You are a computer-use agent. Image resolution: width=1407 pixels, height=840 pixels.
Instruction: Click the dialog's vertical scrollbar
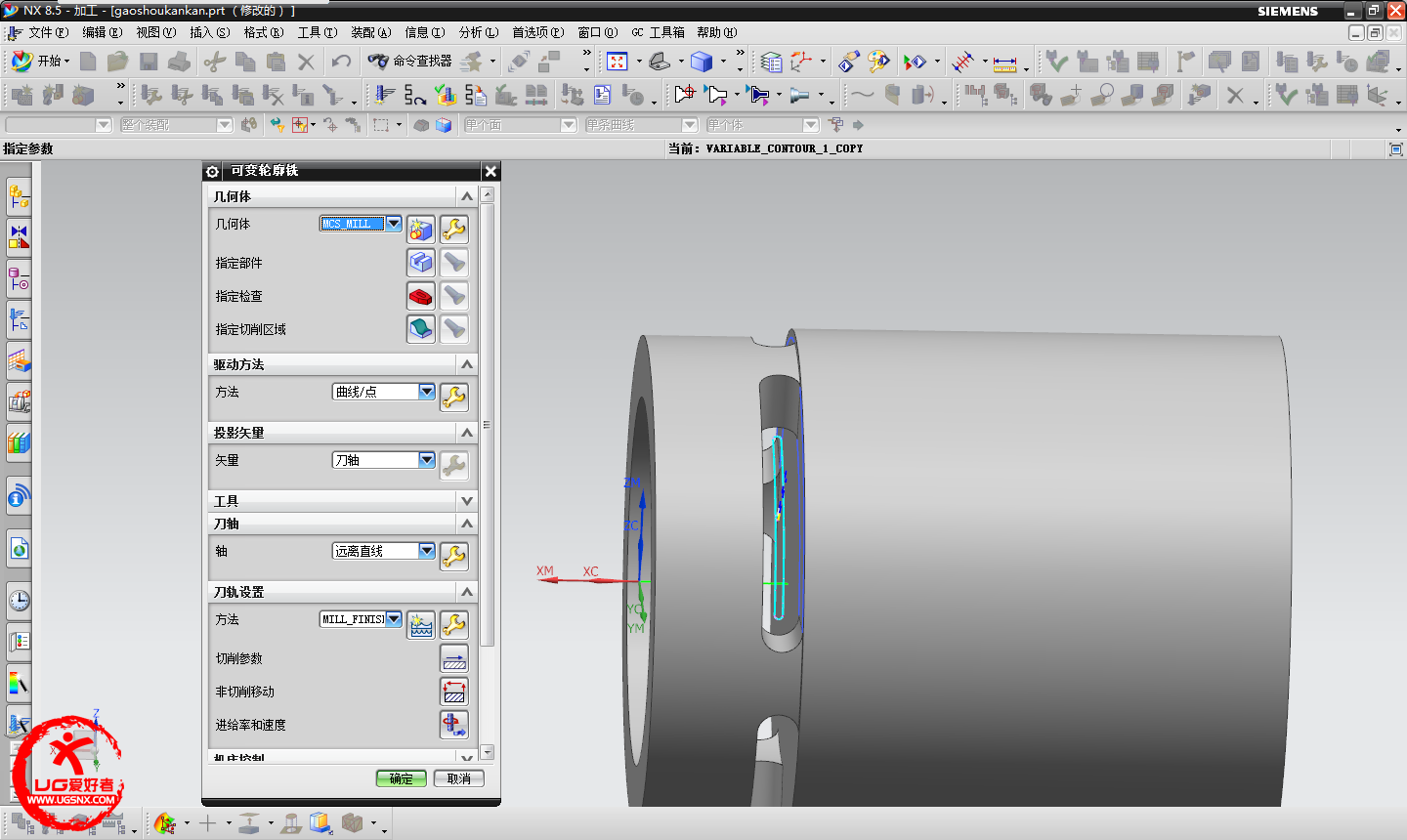click(x=488, y=425)
